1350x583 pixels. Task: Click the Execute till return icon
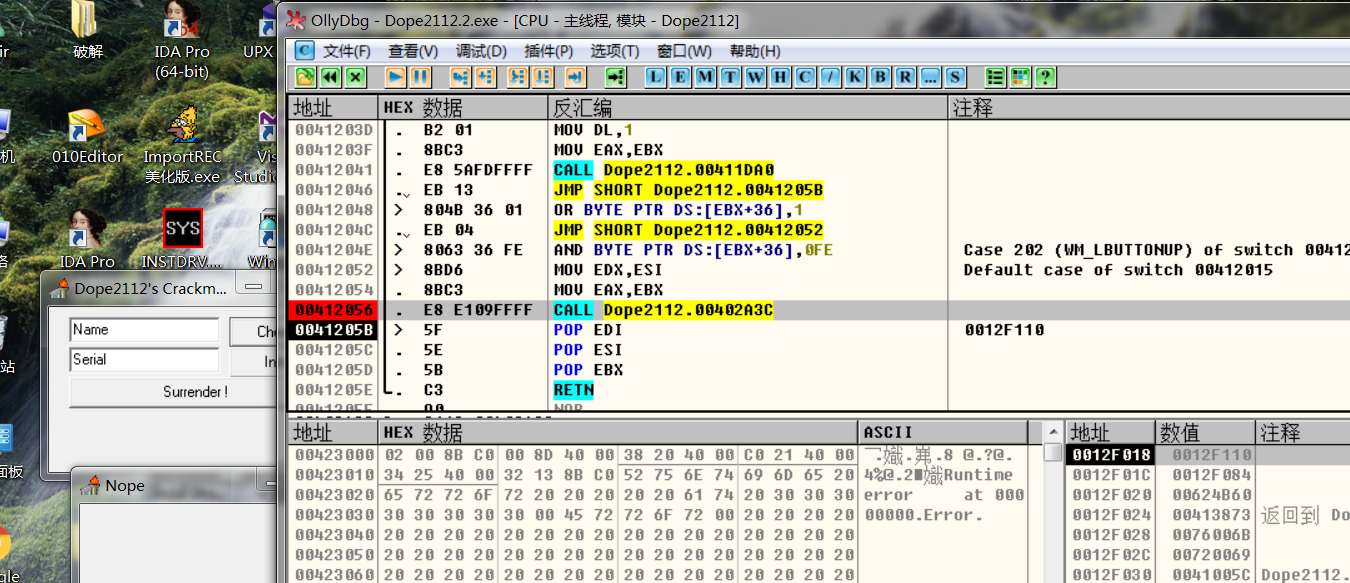576,76
